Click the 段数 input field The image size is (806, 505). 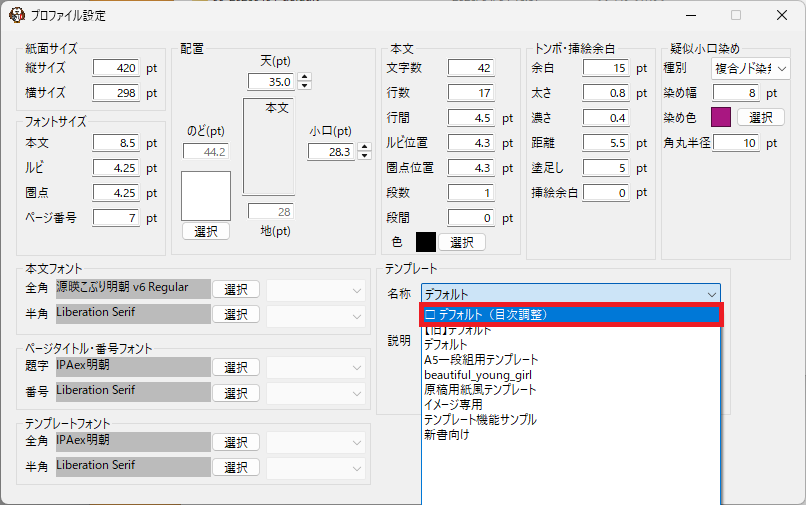[x=471, y=193]
